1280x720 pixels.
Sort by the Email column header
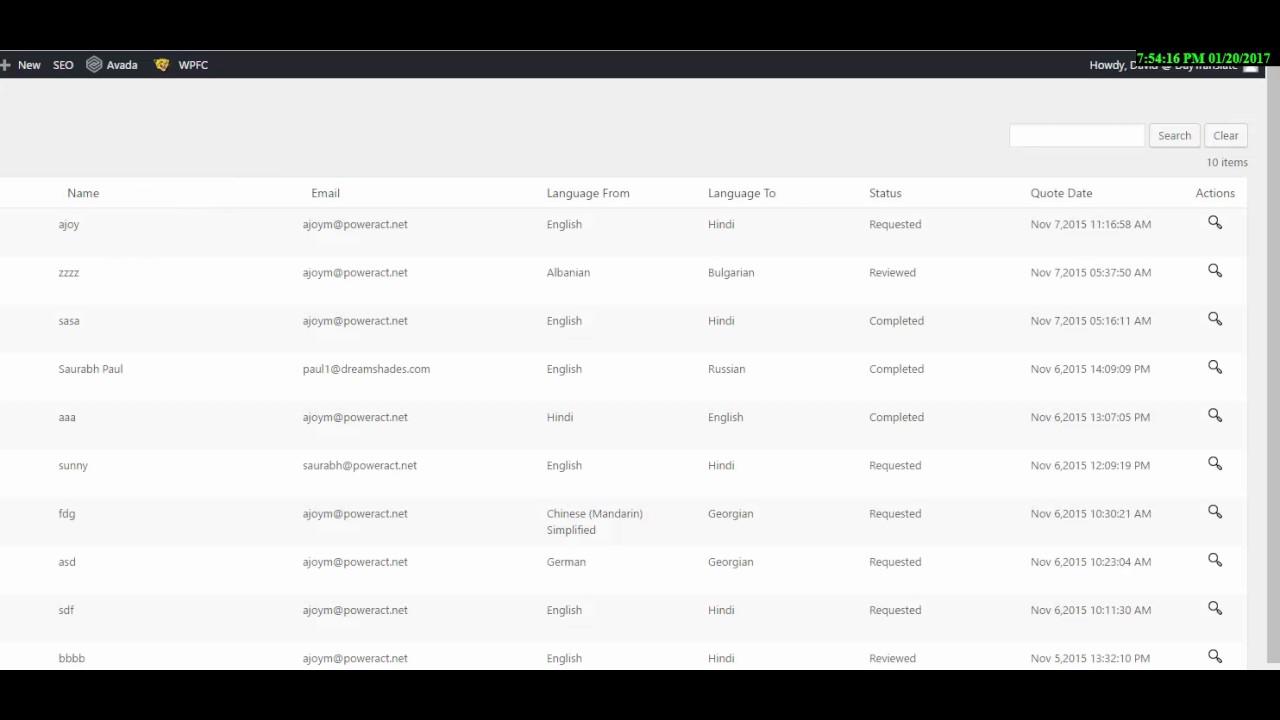[x=325, y=193]
